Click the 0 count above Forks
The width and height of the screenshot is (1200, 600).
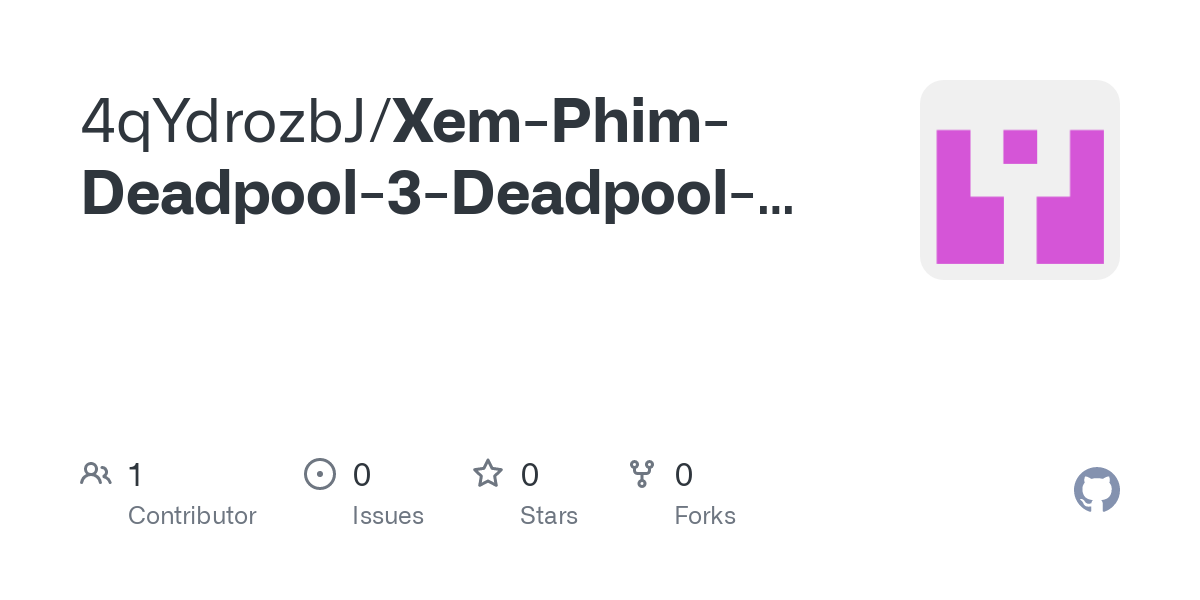[x=684, y=475]
